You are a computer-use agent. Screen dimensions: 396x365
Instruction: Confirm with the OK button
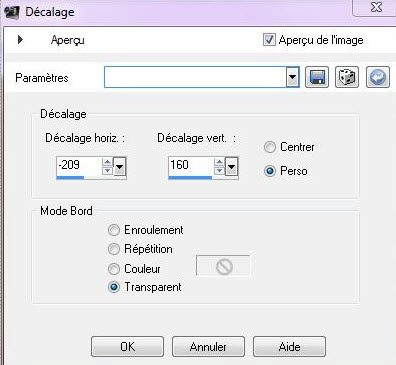point(127,347)
